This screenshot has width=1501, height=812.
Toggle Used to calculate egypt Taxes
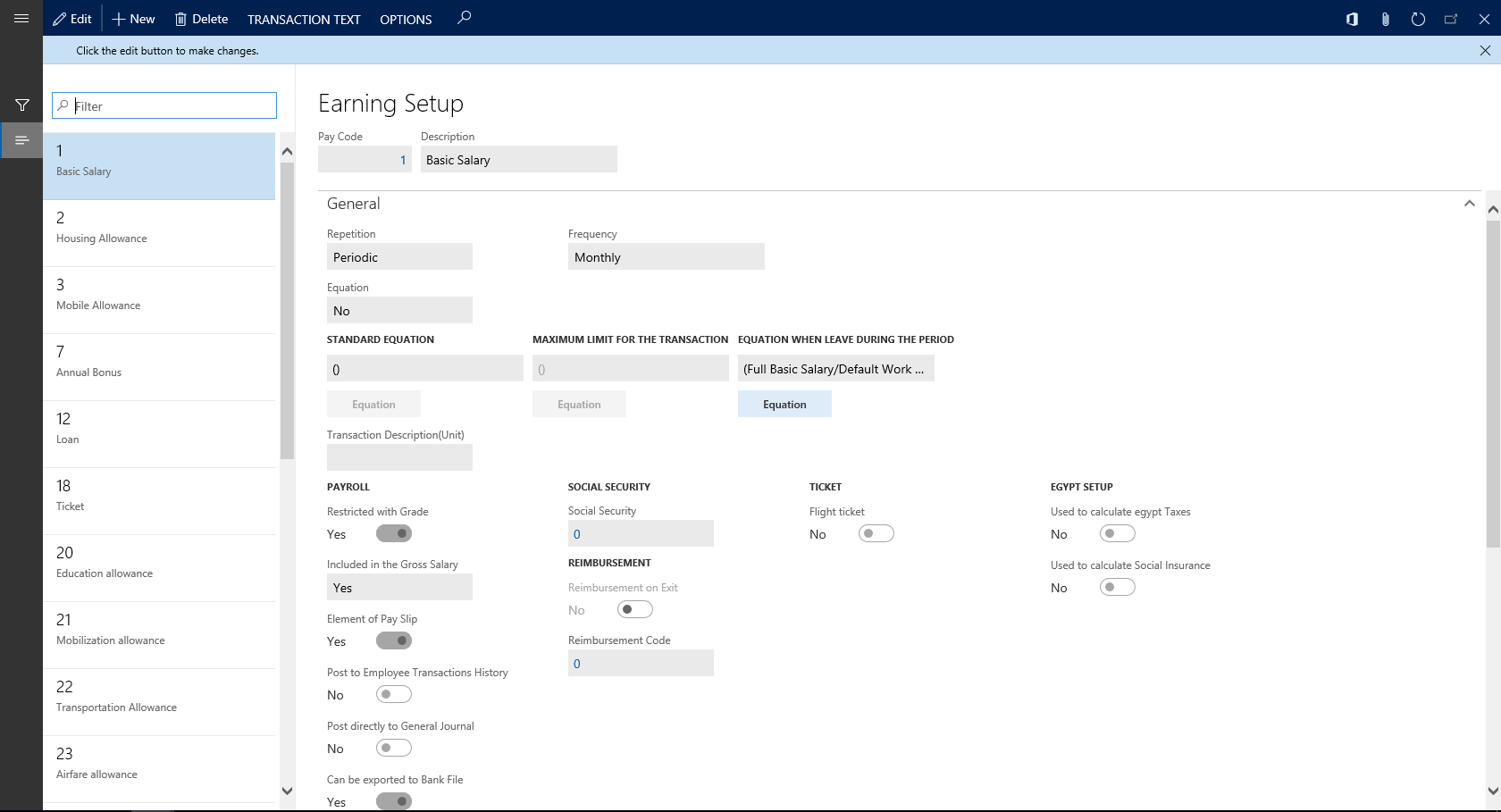[x=1118, y=533]
